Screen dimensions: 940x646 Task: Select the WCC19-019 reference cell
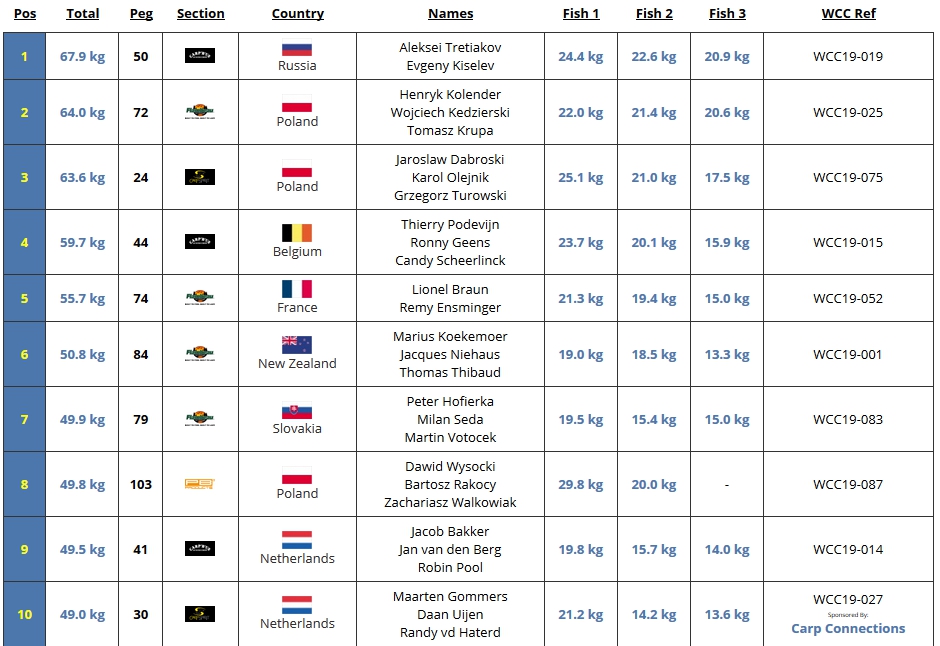848,56
